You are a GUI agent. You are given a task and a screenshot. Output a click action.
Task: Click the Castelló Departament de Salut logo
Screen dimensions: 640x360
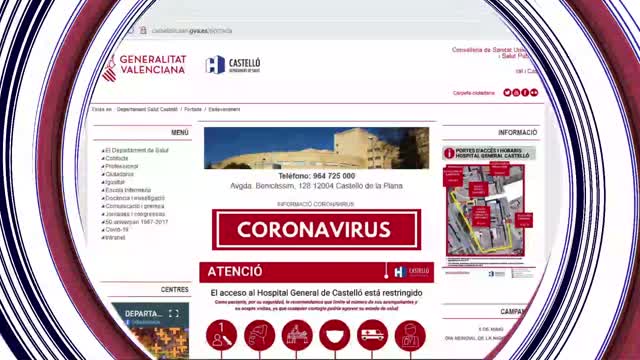[233, 65]
